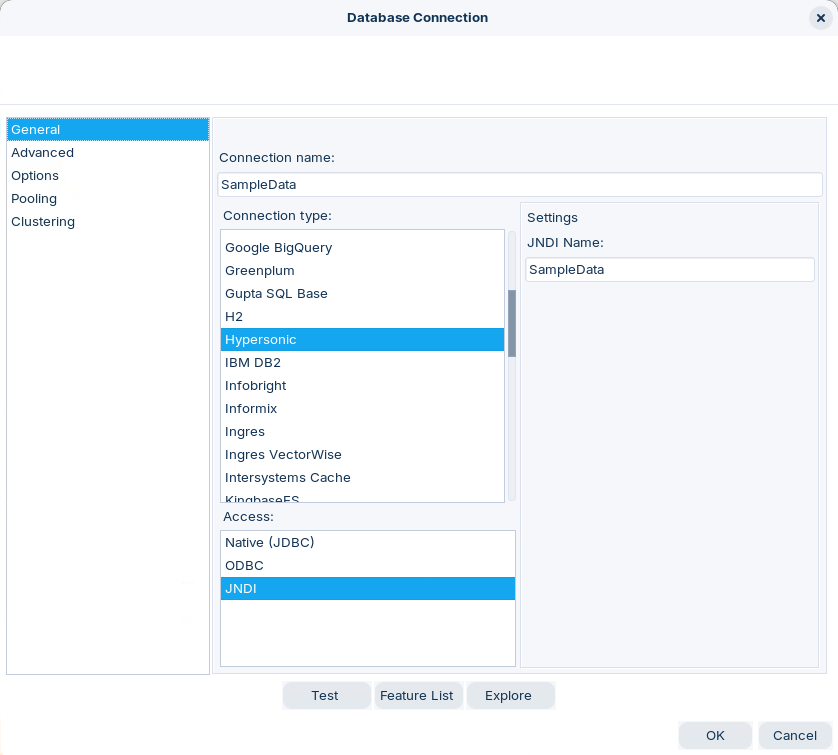Viewport: 838px width, 755px height.
Task: Close the Database Connection dialog
Action: tap(820, 18)
